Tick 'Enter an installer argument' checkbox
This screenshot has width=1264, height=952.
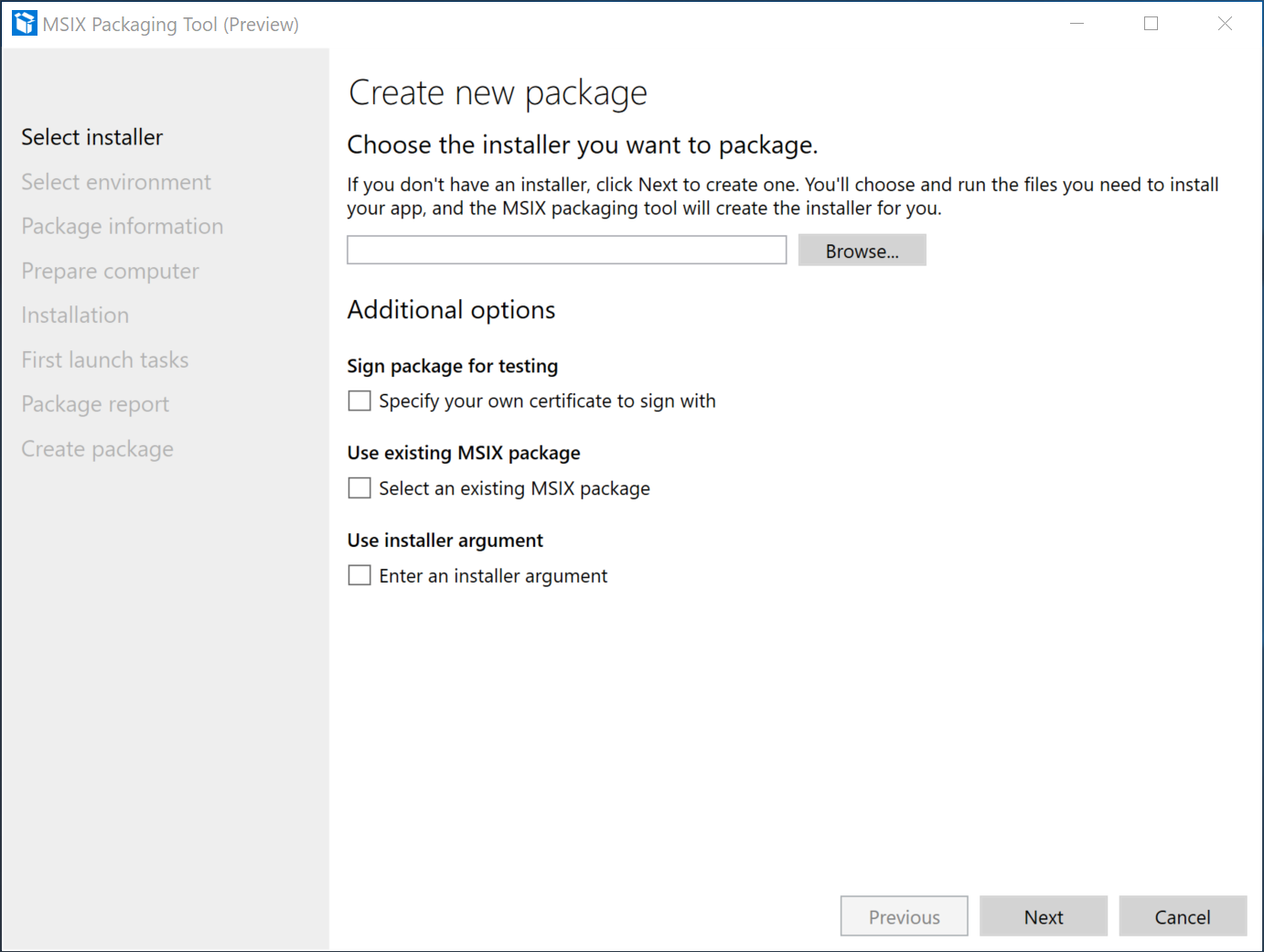(359, 575)
